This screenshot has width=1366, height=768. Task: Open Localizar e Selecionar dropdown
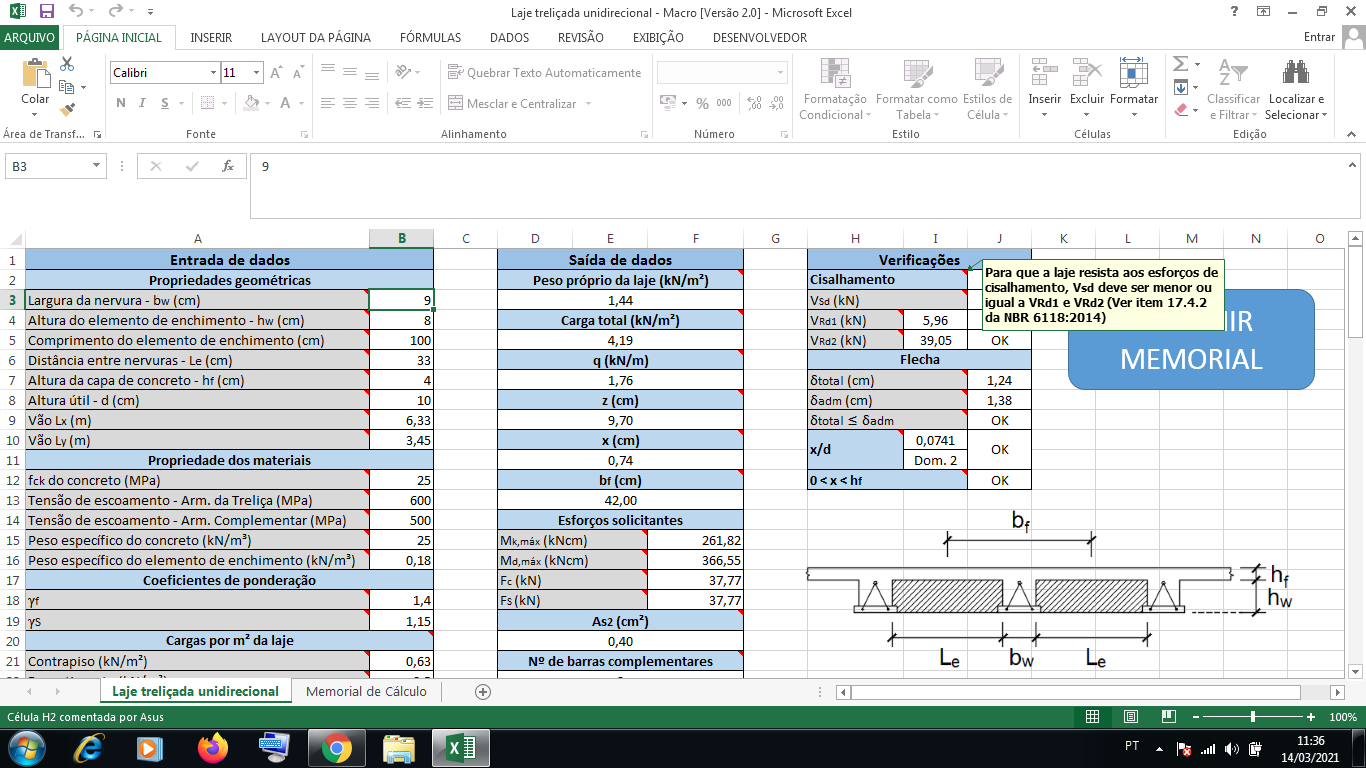(1296, 88)
